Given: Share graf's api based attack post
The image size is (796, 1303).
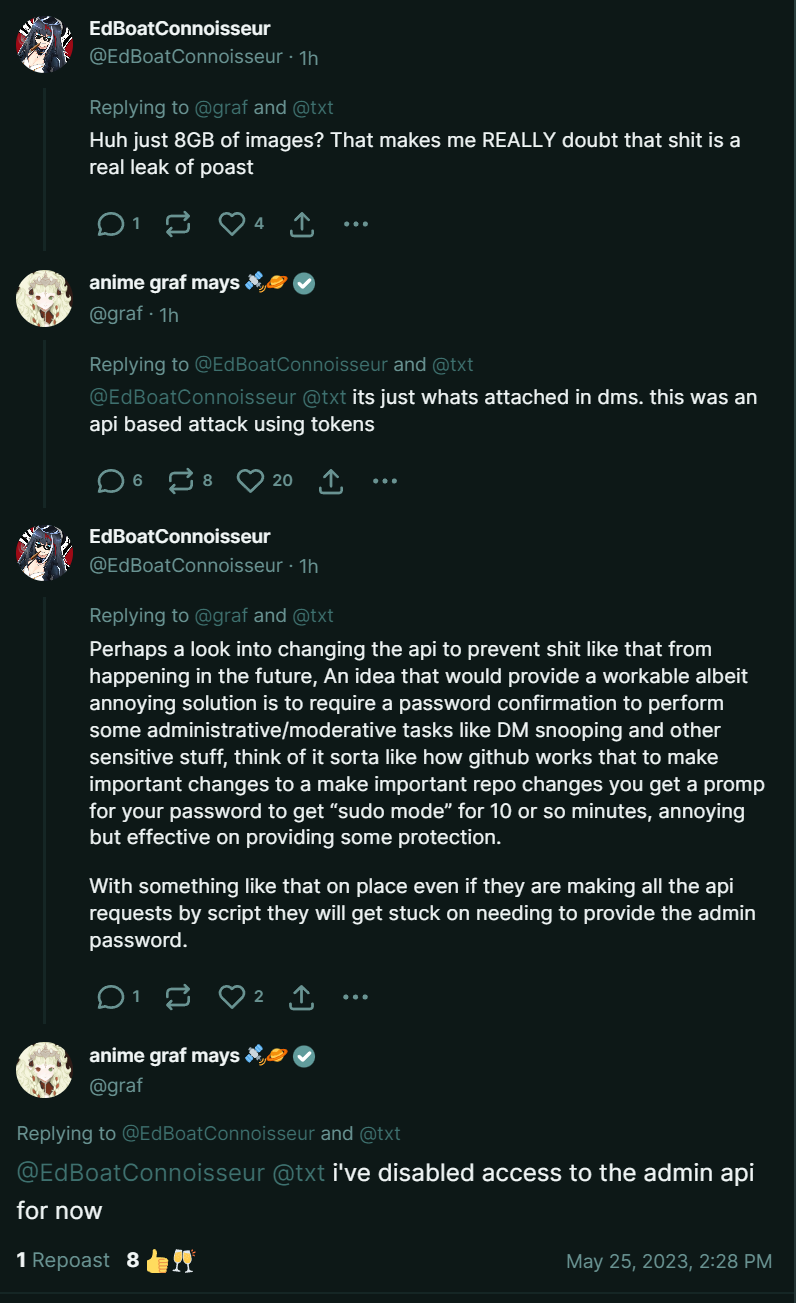Looking at the screenshot, I should (x=330, y=481).
